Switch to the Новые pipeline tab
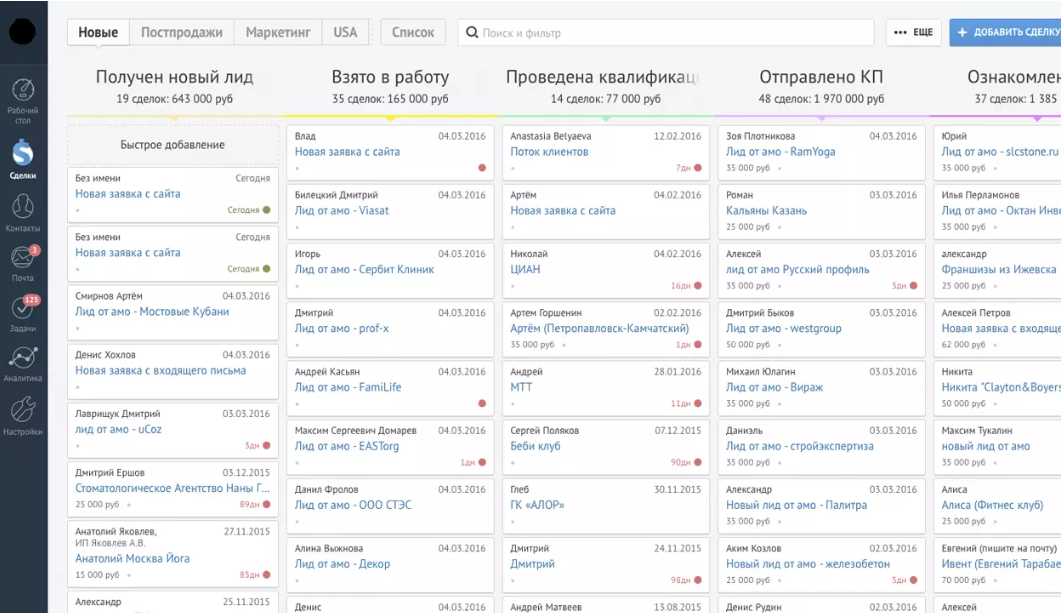This screenshot has height=613, width=1061. pyautogui.click(x=98, y=32)
